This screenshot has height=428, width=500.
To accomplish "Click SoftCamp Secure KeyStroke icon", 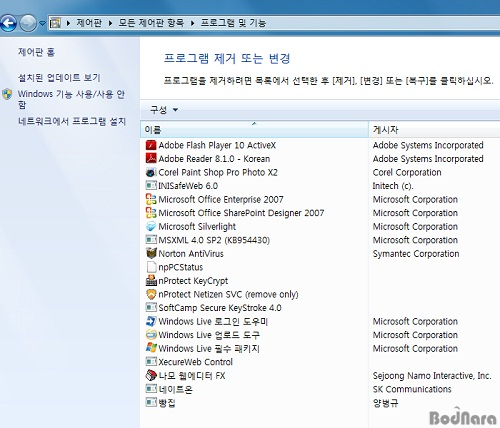I will pyautogui.click(x=151, y=307).
